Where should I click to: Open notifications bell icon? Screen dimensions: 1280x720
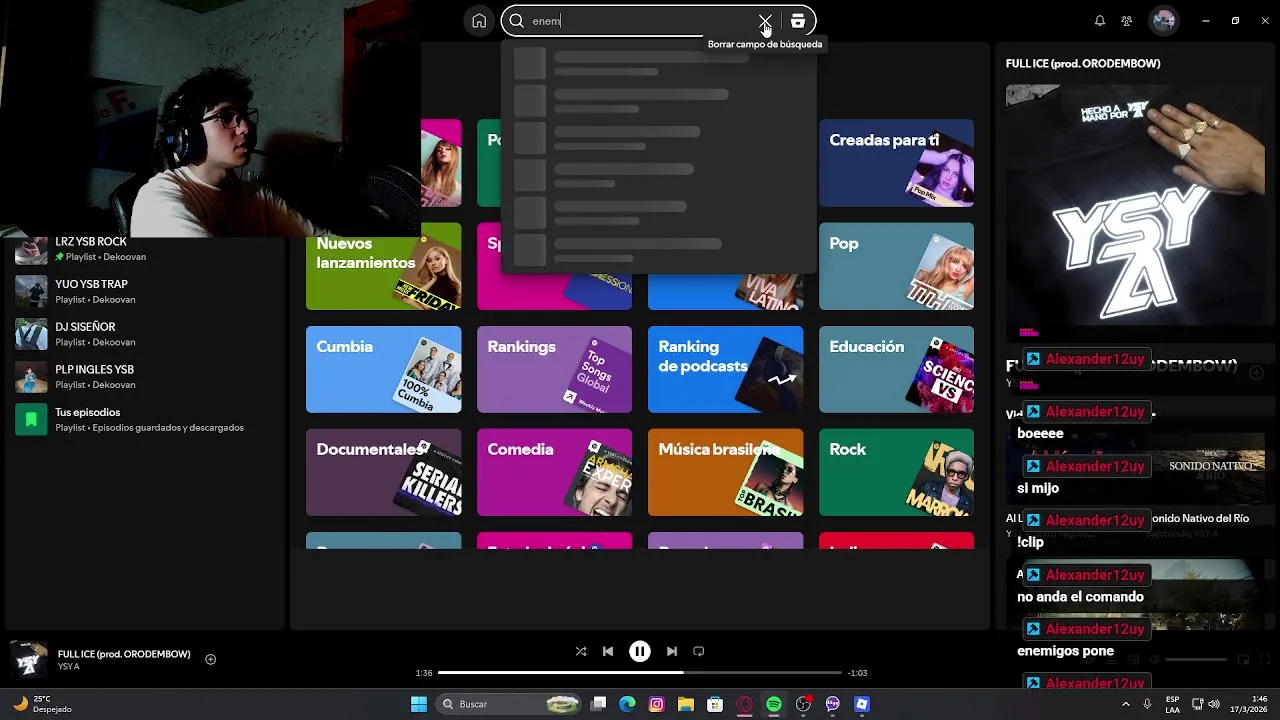[x=1100, y=21]
